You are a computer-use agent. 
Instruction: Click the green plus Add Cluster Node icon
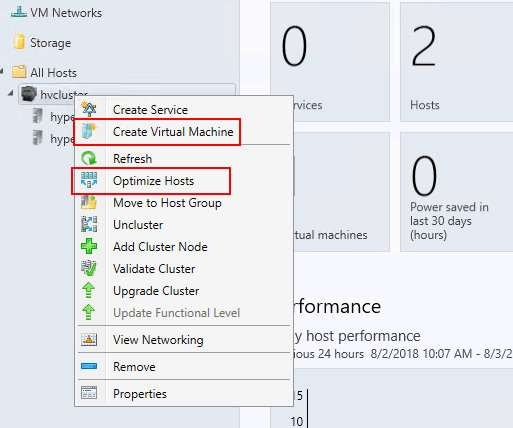coord(89,246)
